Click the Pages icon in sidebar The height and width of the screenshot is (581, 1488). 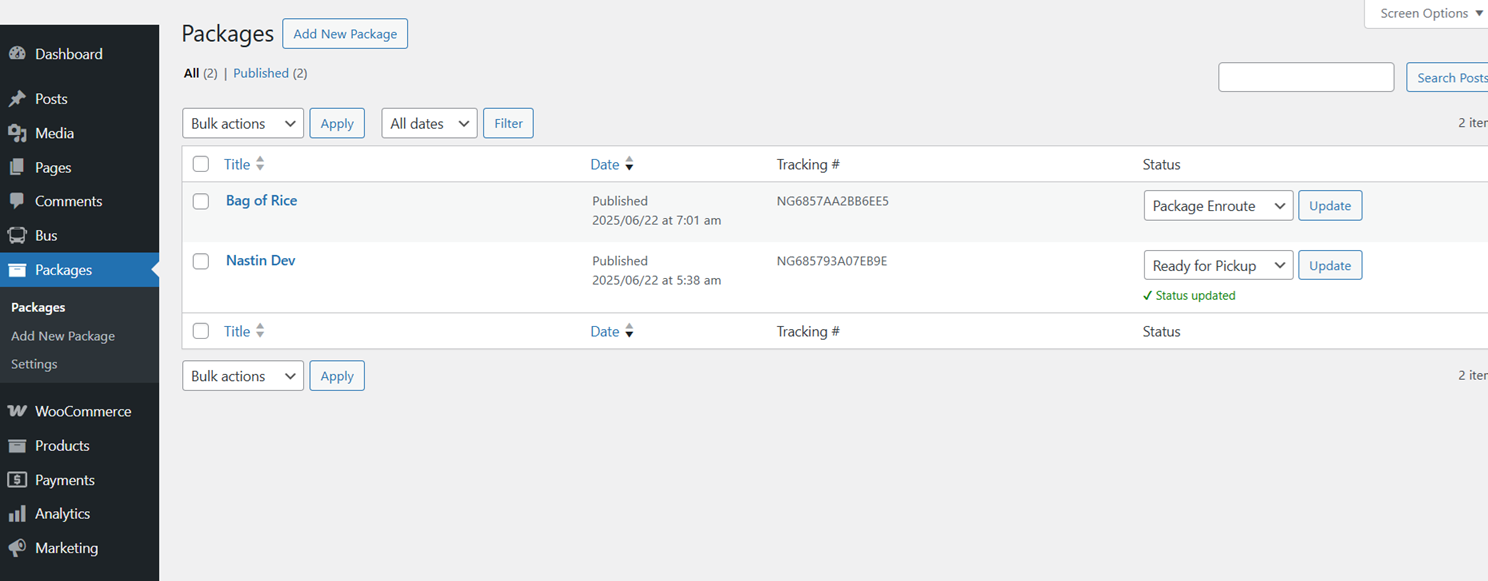coord(17,168)
